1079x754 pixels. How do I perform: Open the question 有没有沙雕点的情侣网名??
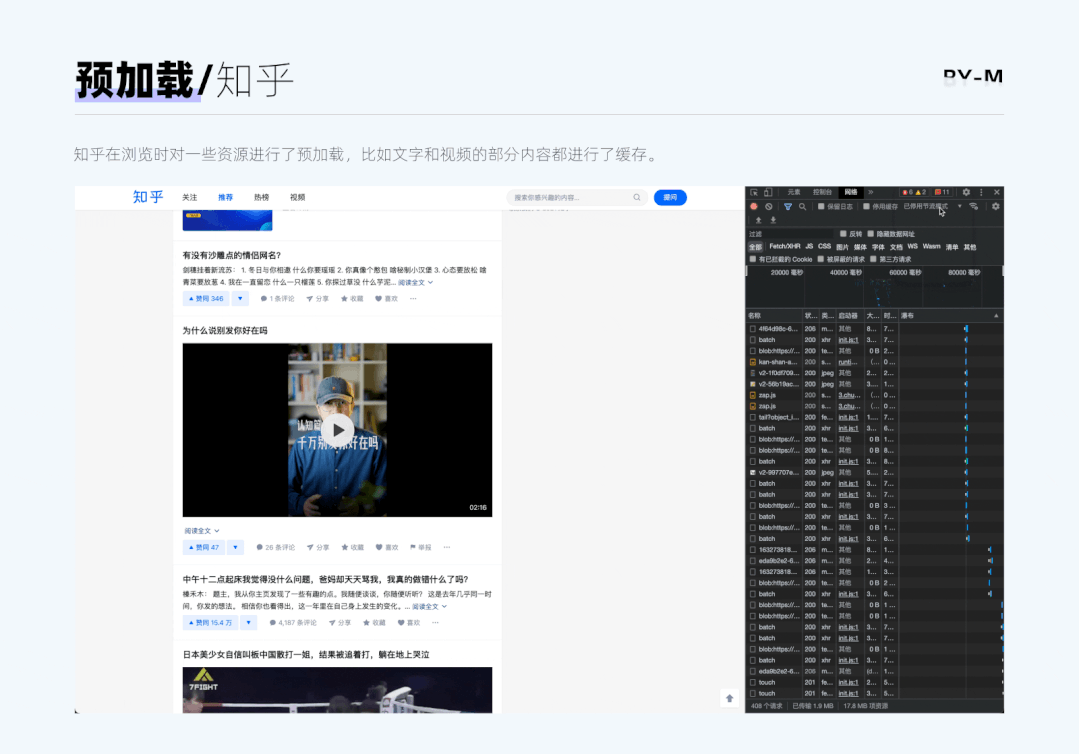[232, 255]
